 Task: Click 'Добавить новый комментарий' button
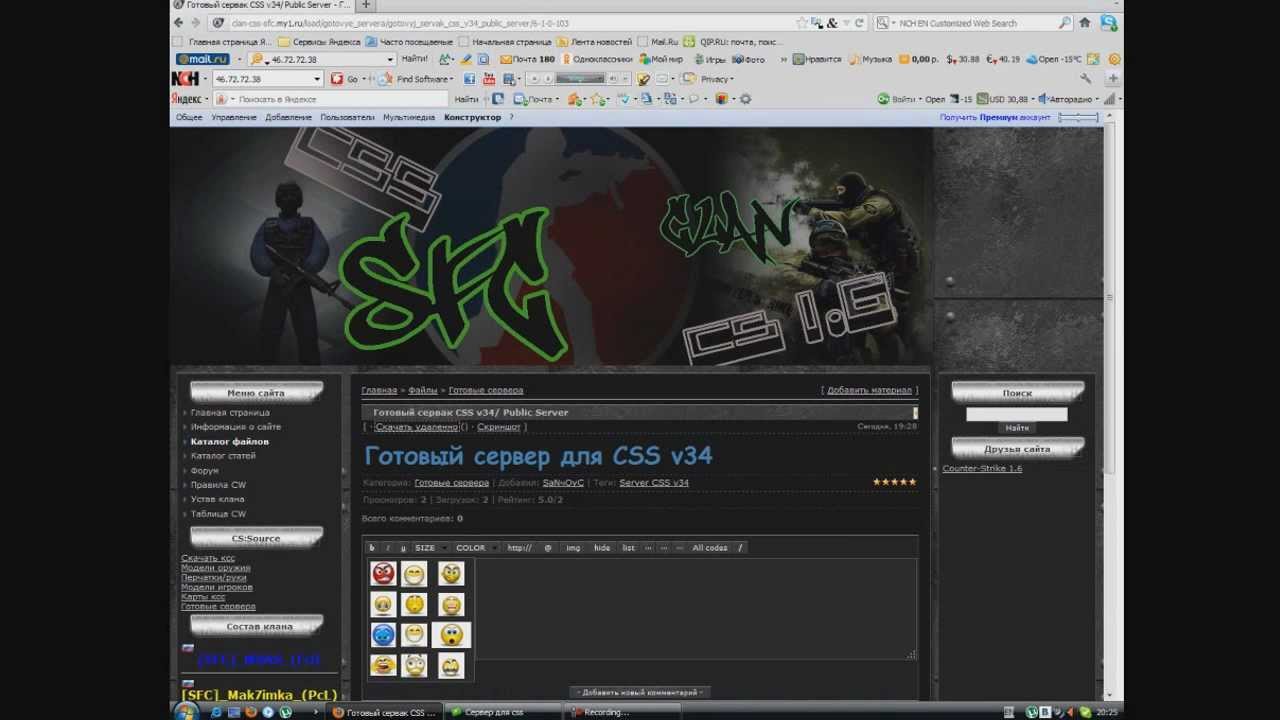point(640,692)
